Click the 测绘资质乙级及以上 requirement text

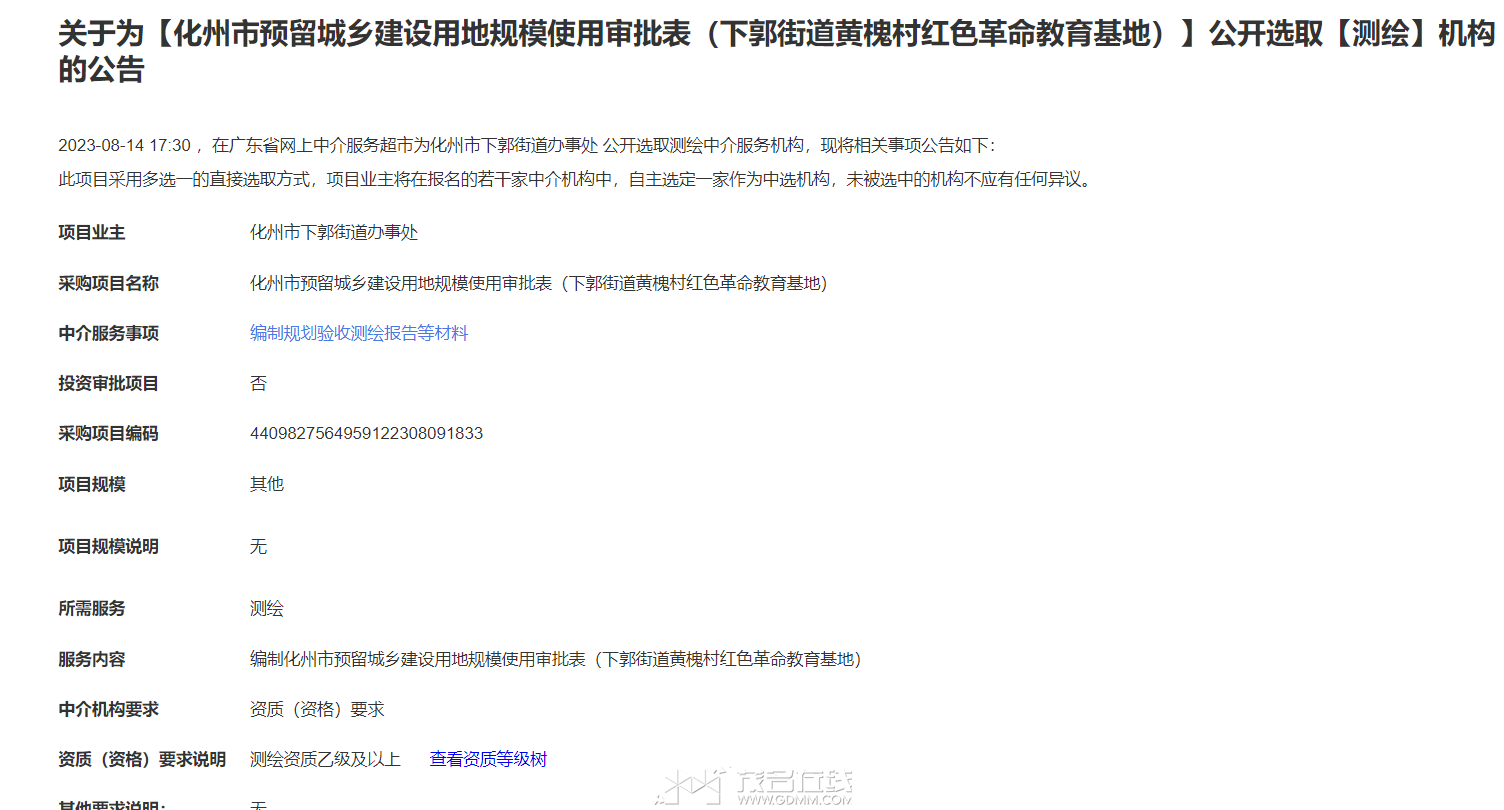click(325, 759)
